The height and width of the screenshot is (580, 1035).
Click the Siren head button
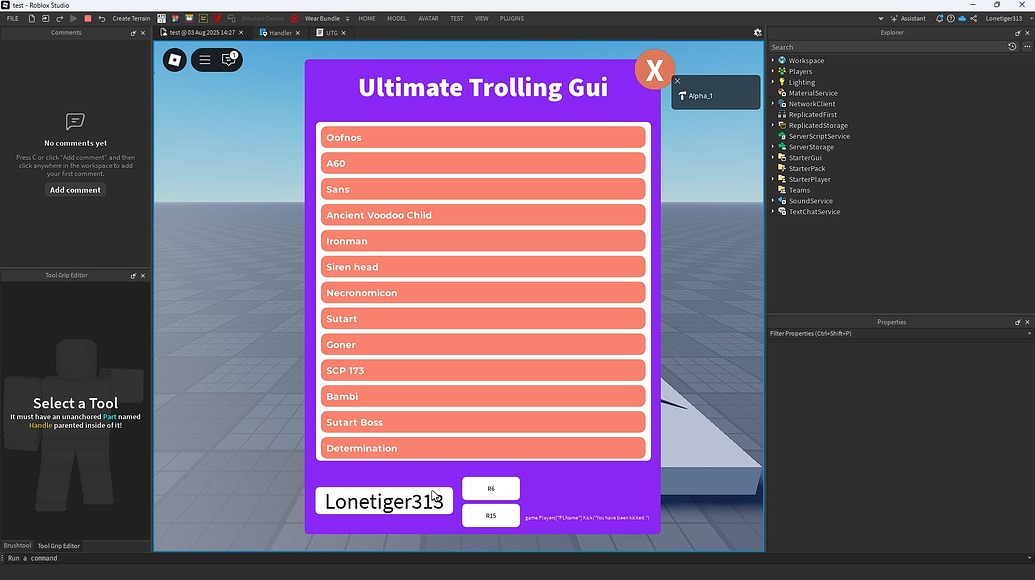483,267
